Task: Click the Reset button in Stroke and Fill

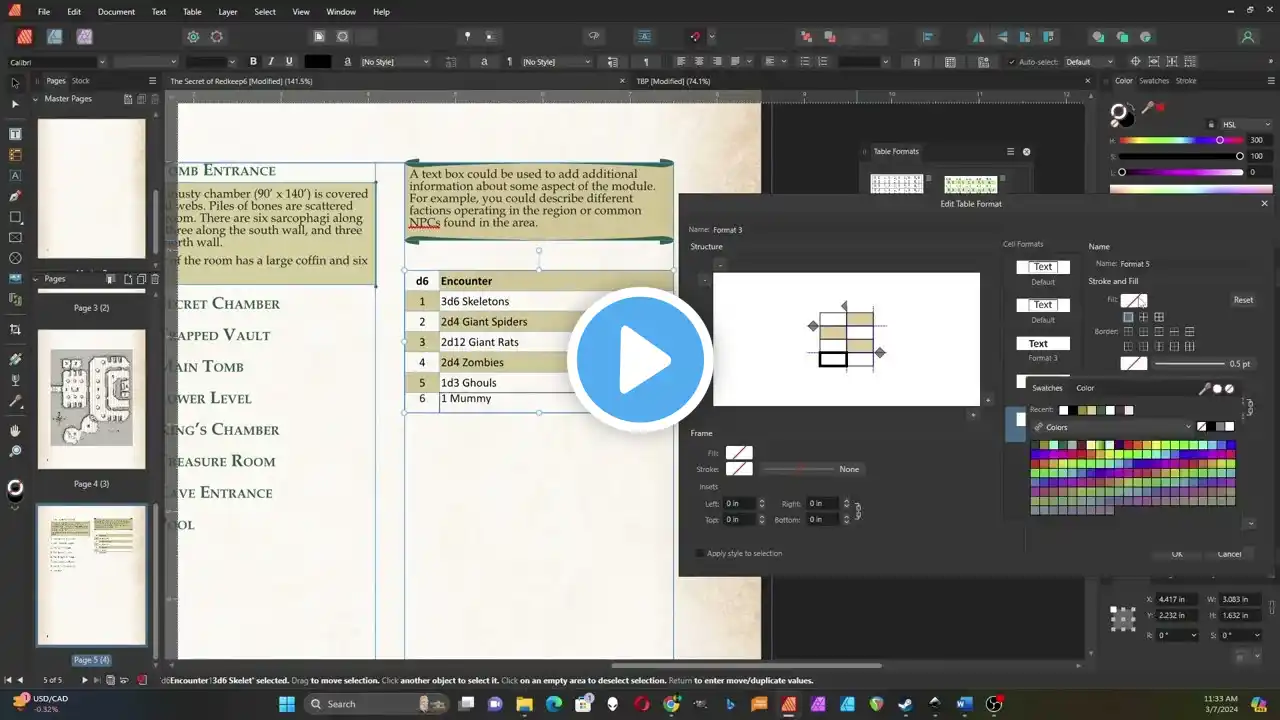Action: point(1243,300)
